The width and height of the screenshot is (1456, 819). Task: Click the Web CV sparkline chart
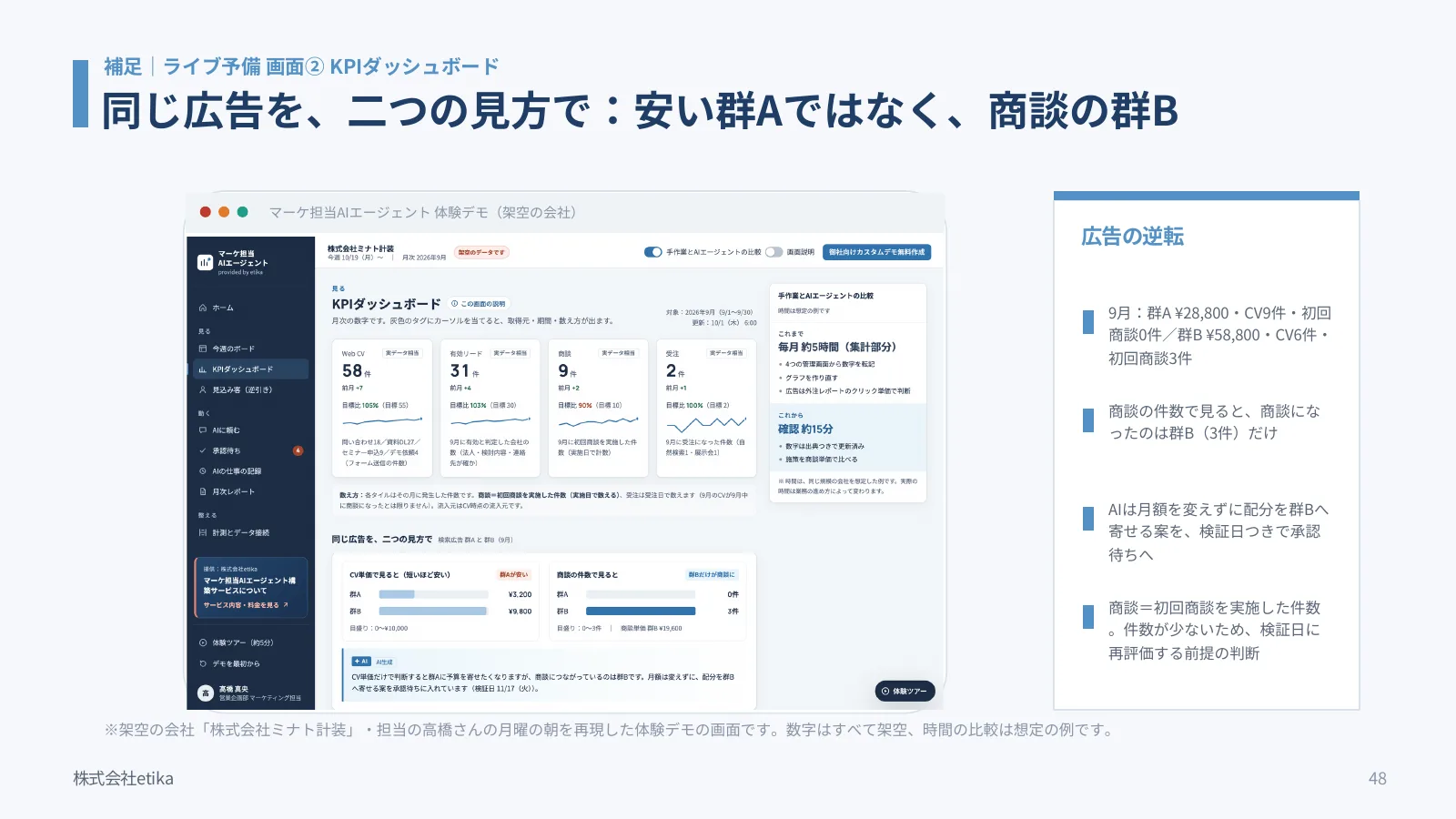(382, 421)
